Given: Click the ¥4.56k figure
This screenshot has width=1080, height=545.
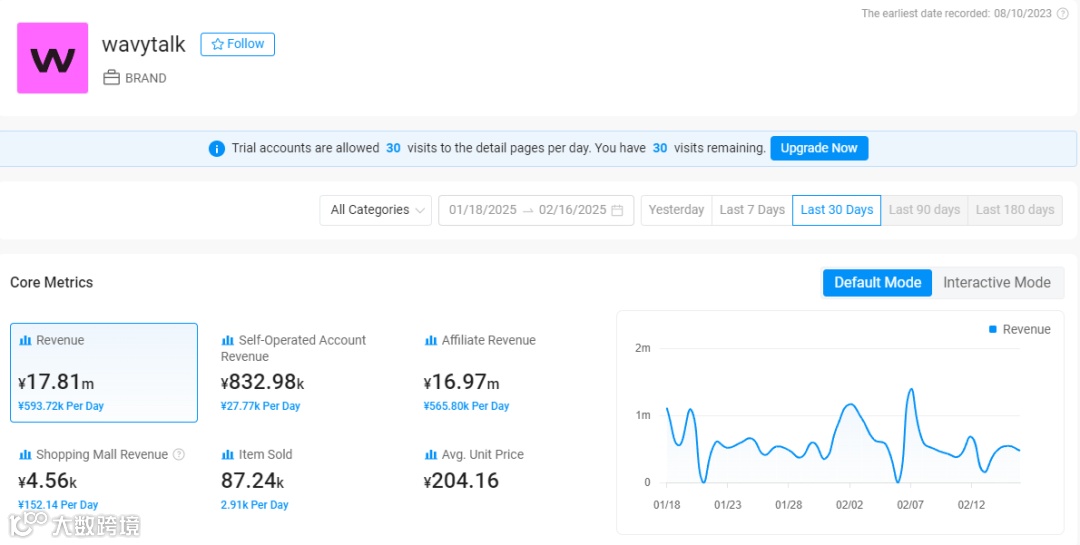Looking at the screenshot, I should coord(48,480).
